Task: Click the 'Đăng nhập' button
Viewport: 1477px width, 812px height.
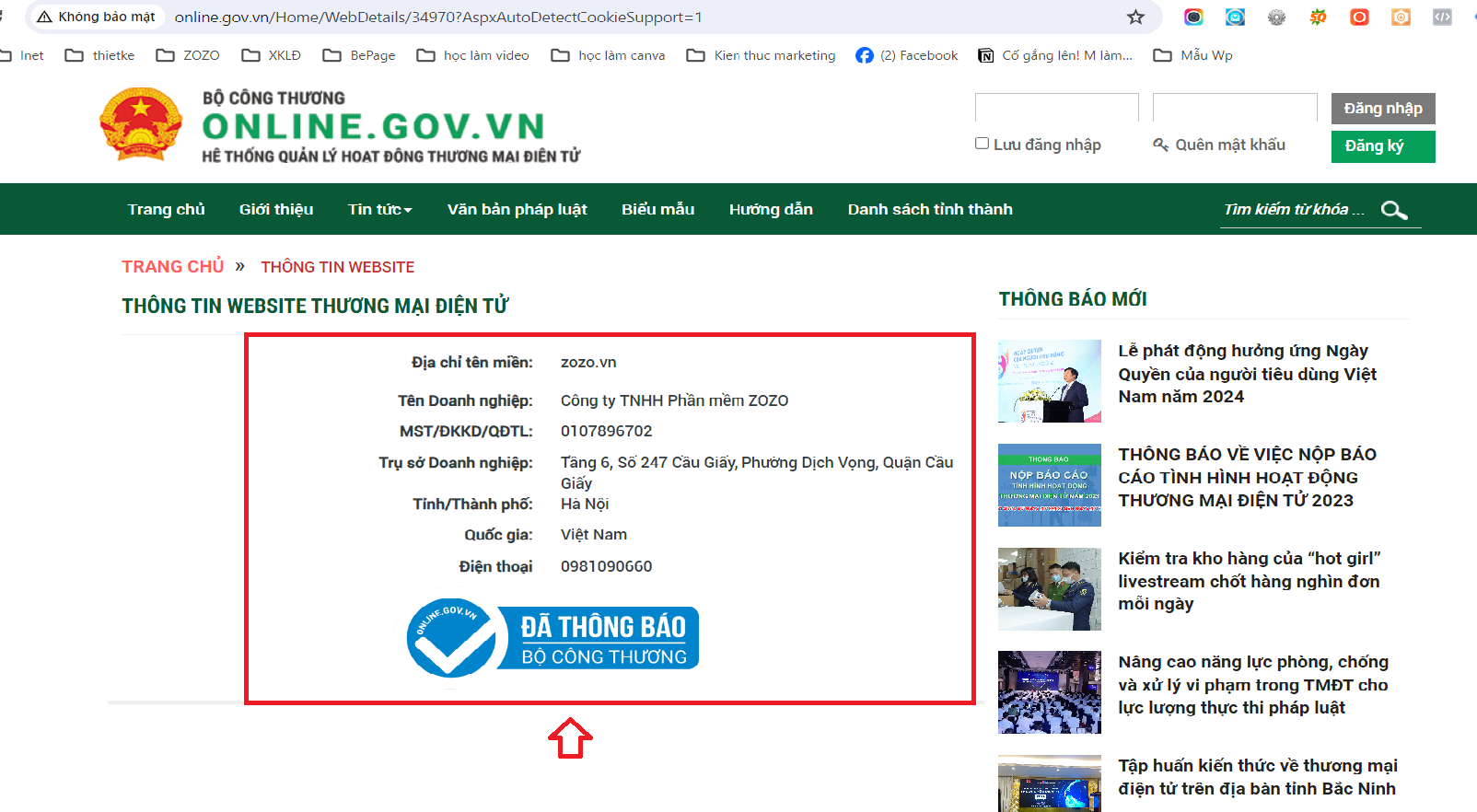Action: (x=1383, y=109)
